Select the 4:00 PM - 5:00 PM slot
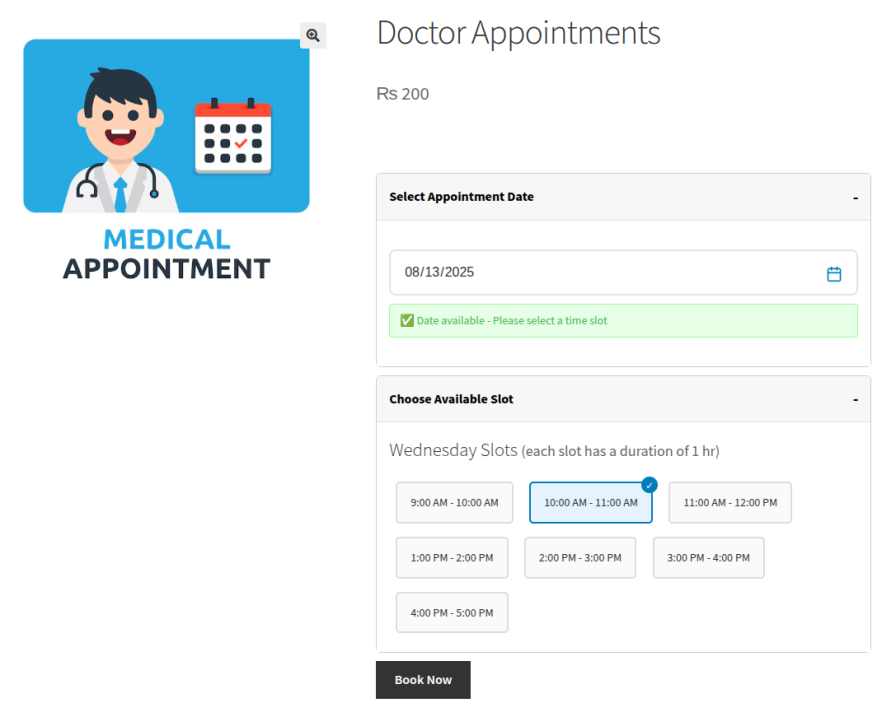Viewport: 896px width, 703px height. 451,612
